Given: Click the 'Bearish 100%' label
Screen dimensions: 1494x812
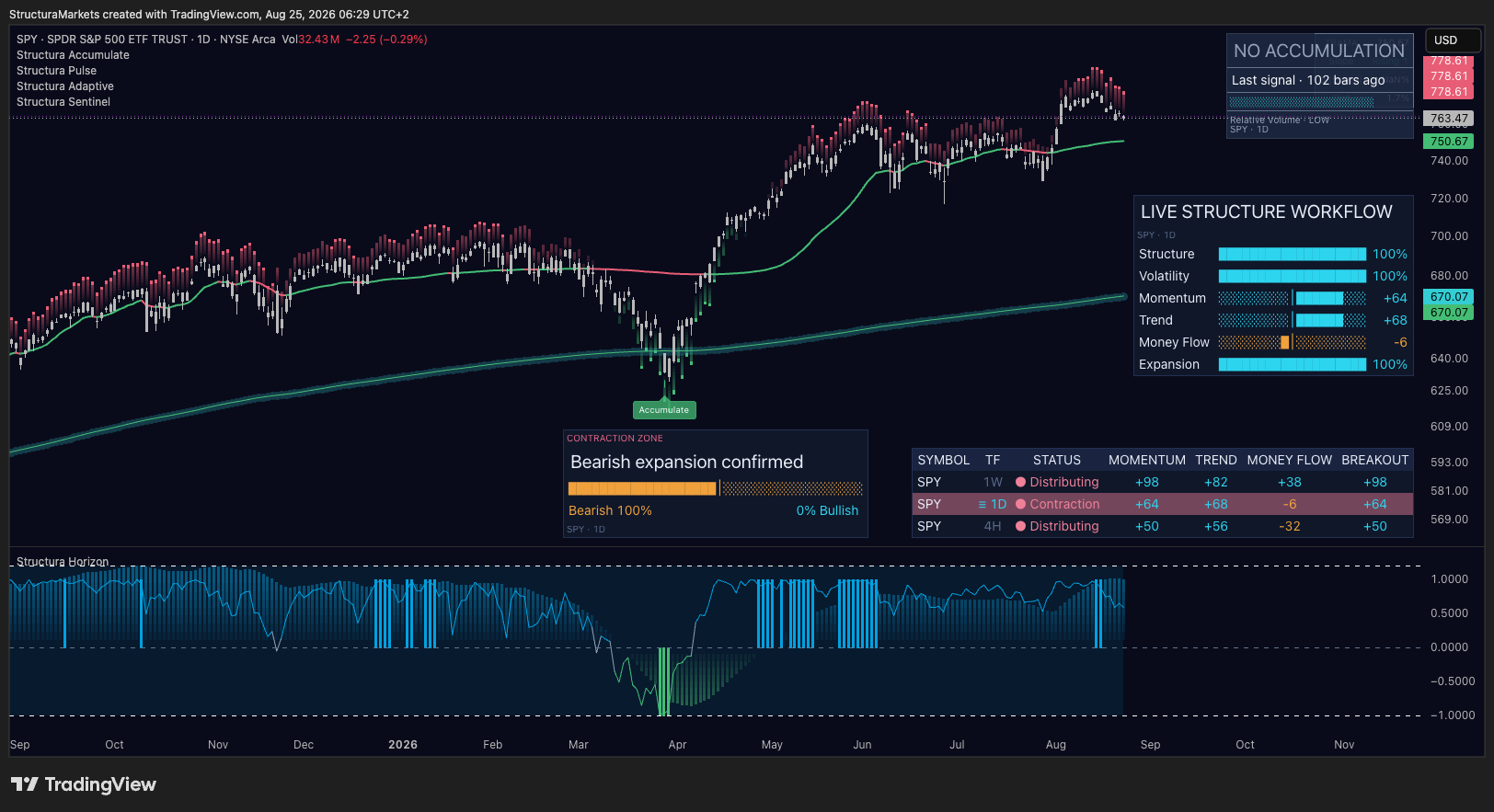Looking at the screenshot, I should pyautogui.click(x=610, y=510).
